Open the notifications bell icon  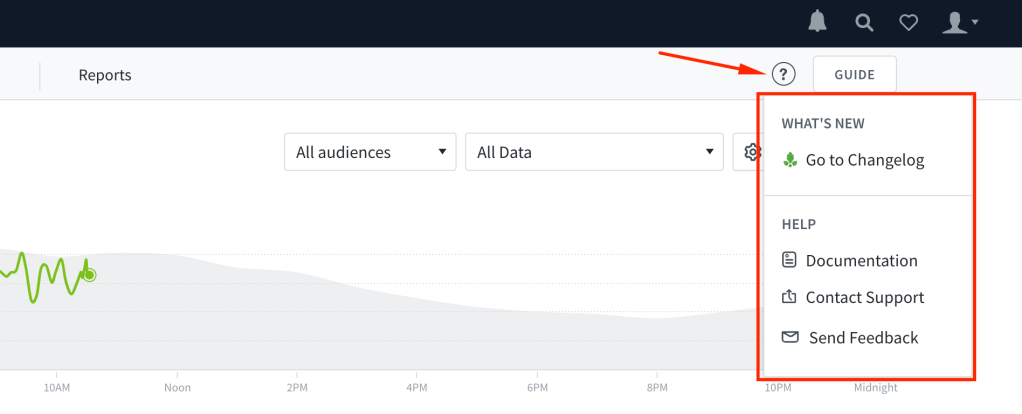point(817,22)
